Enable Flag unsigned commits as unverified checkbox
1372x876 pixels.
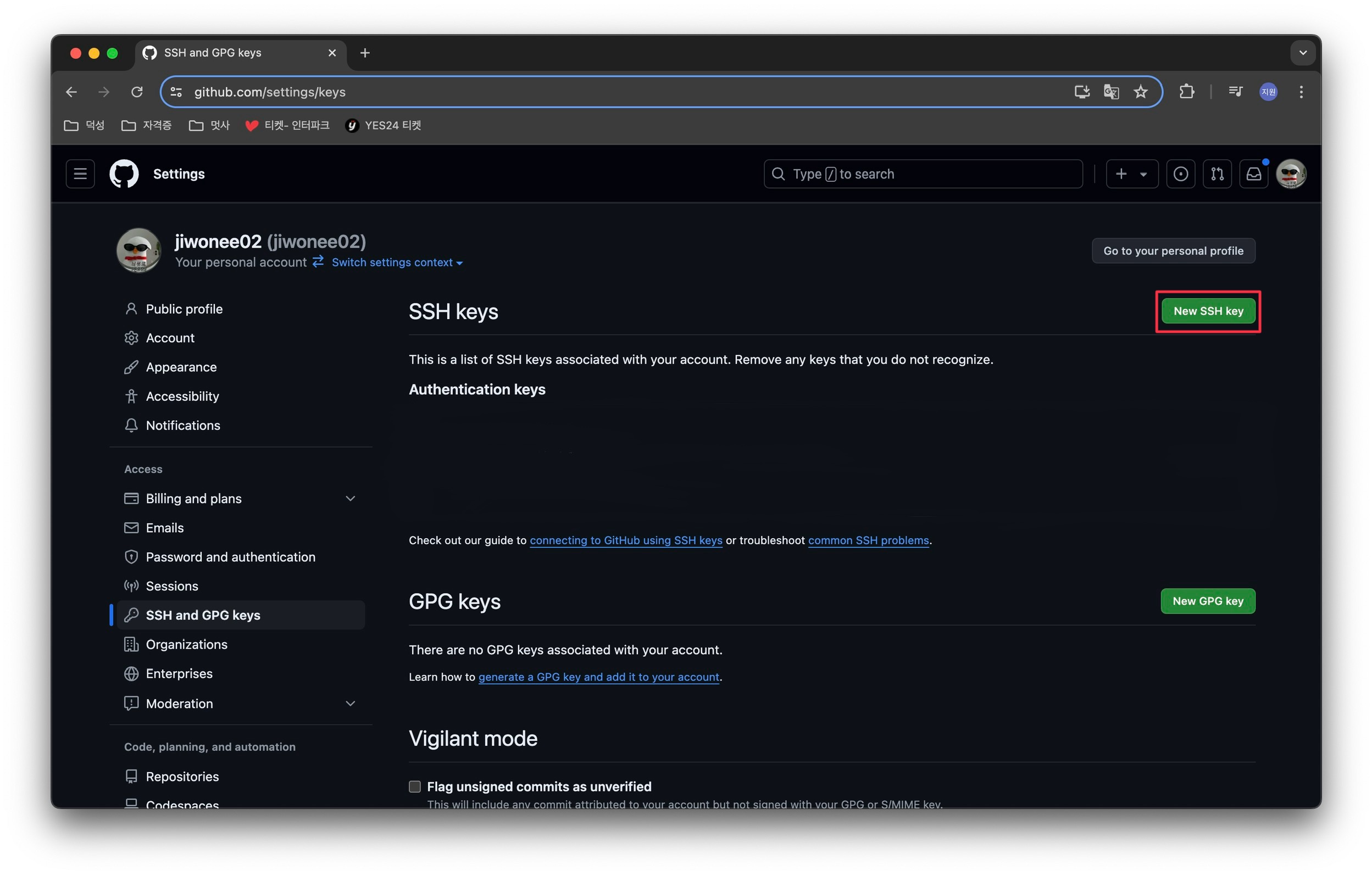(x=414, y=786)
